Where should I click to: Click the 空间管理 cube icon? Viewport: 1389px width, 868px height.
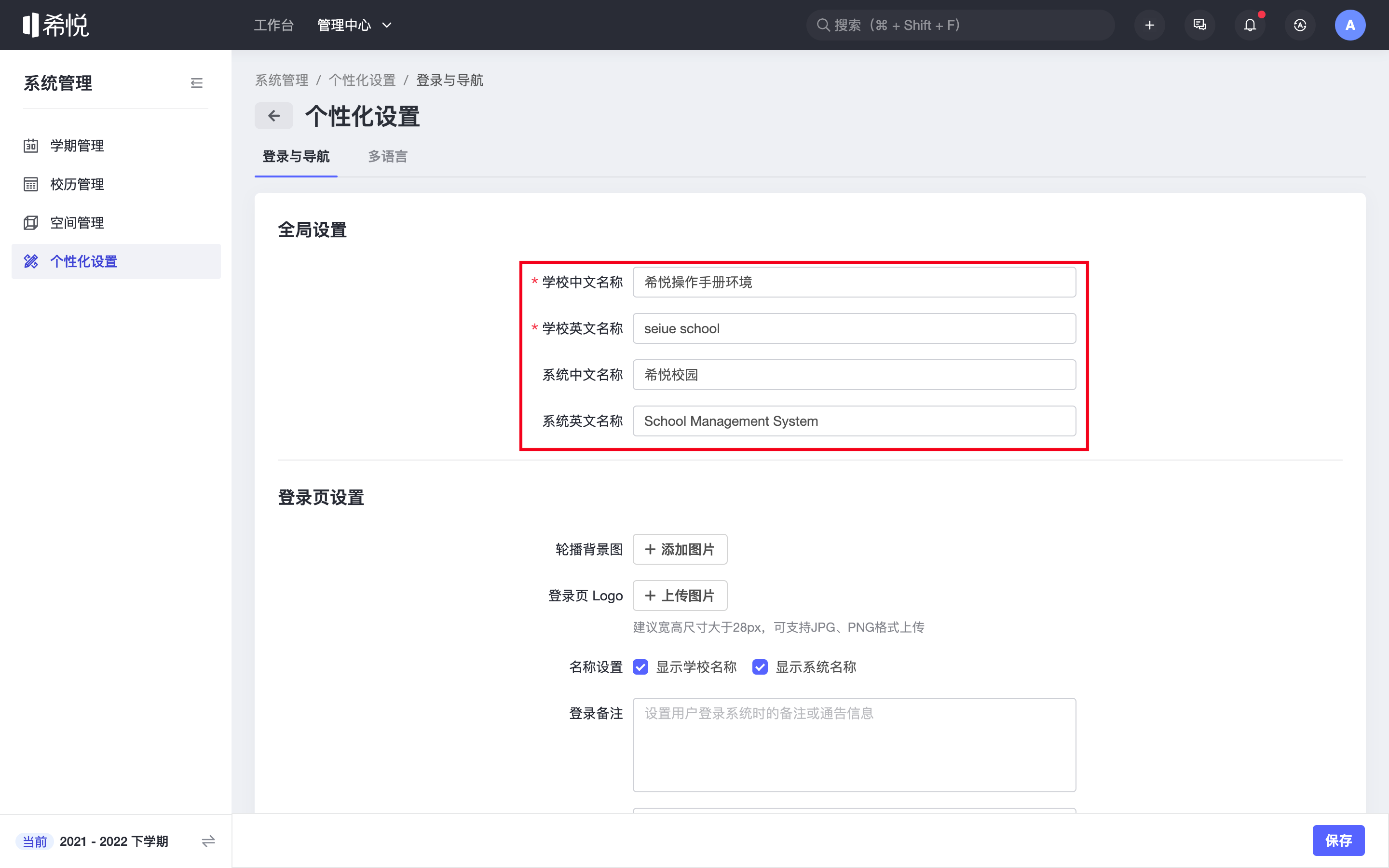31,223
